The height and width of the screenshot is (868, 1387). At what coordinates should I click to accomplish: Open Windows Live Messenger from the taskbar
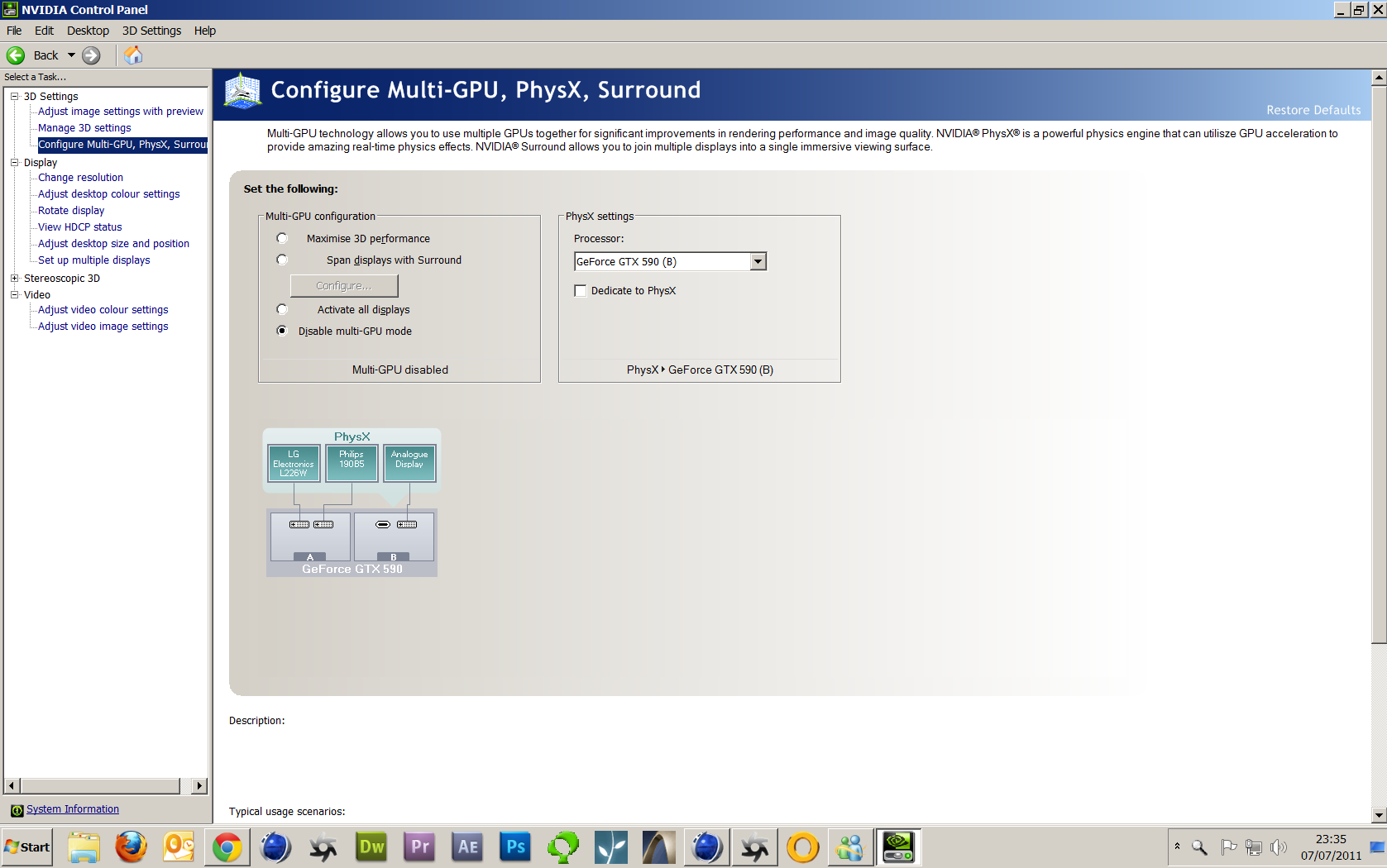click(x=851, y=847)
